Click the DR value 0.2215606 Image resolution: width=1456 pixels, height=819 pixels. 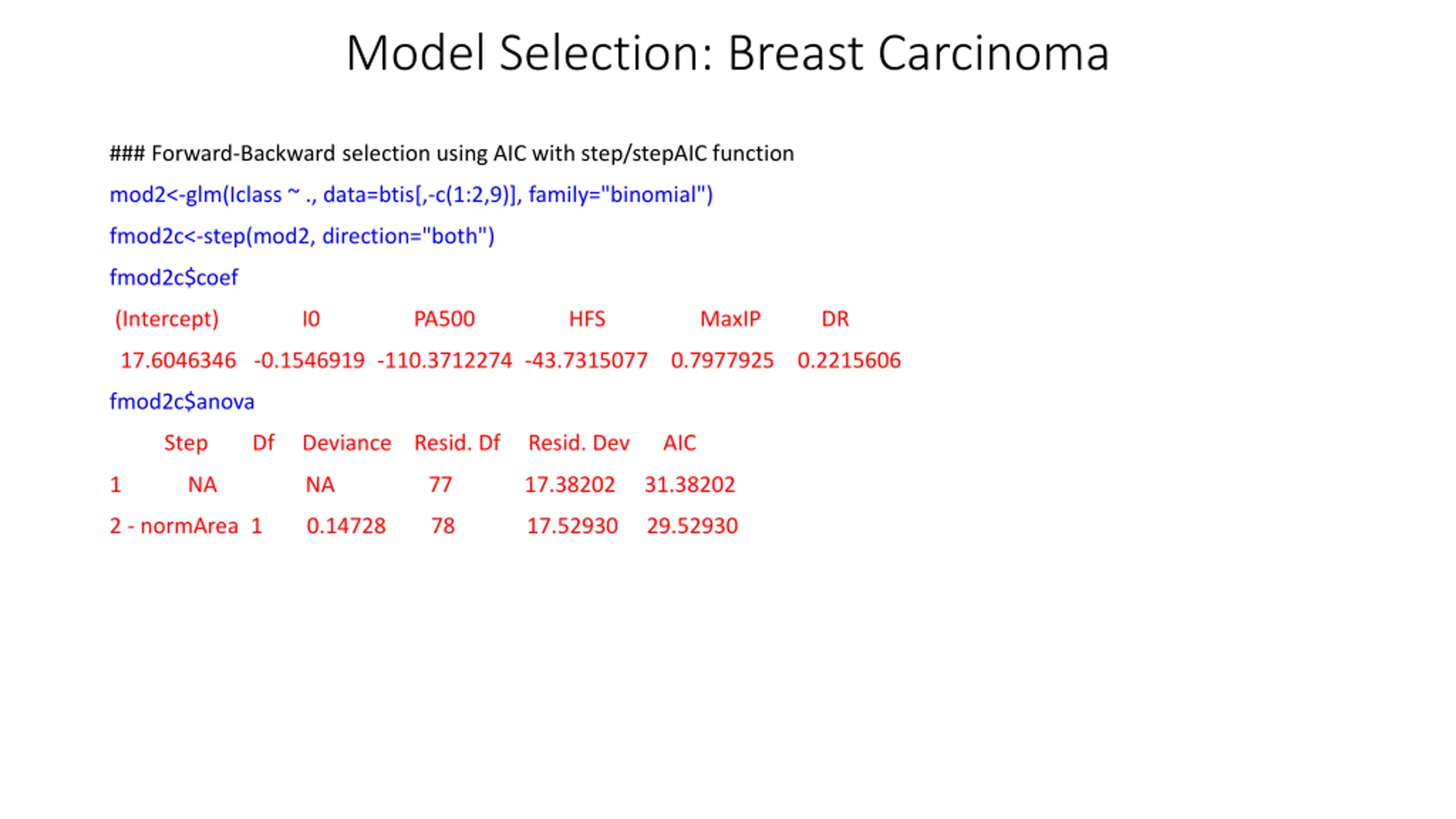pyautogui.click(x=849, y=361)
